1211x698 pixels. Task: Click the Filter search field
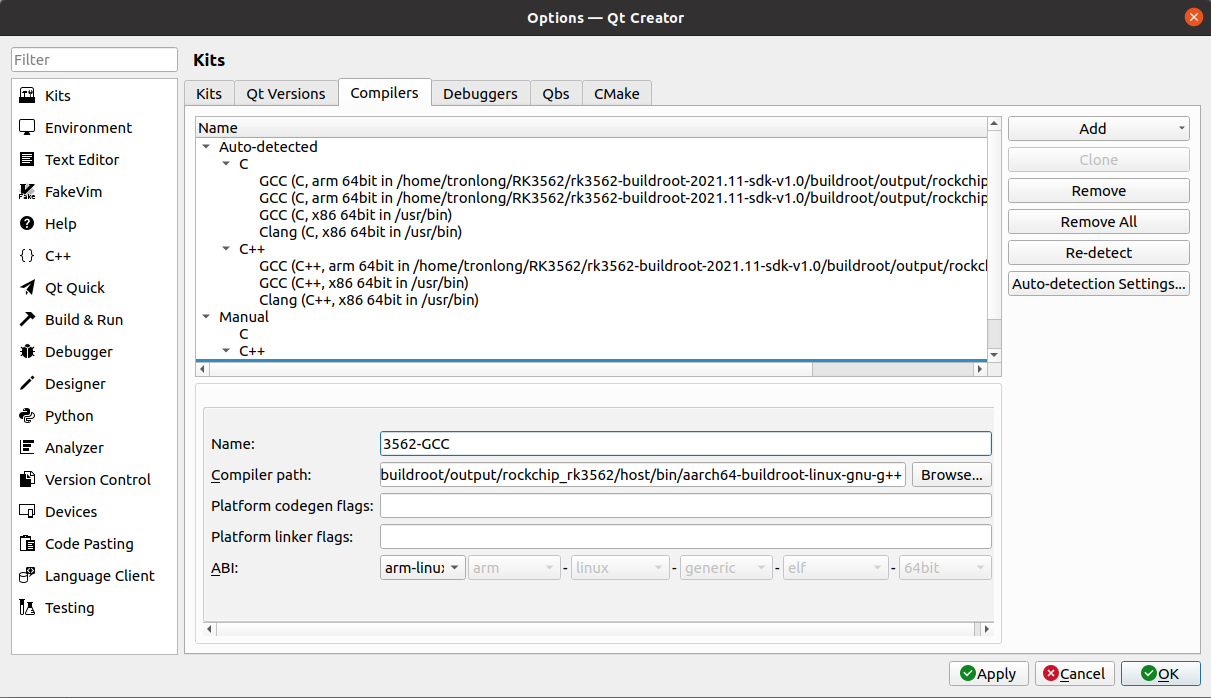94,60
